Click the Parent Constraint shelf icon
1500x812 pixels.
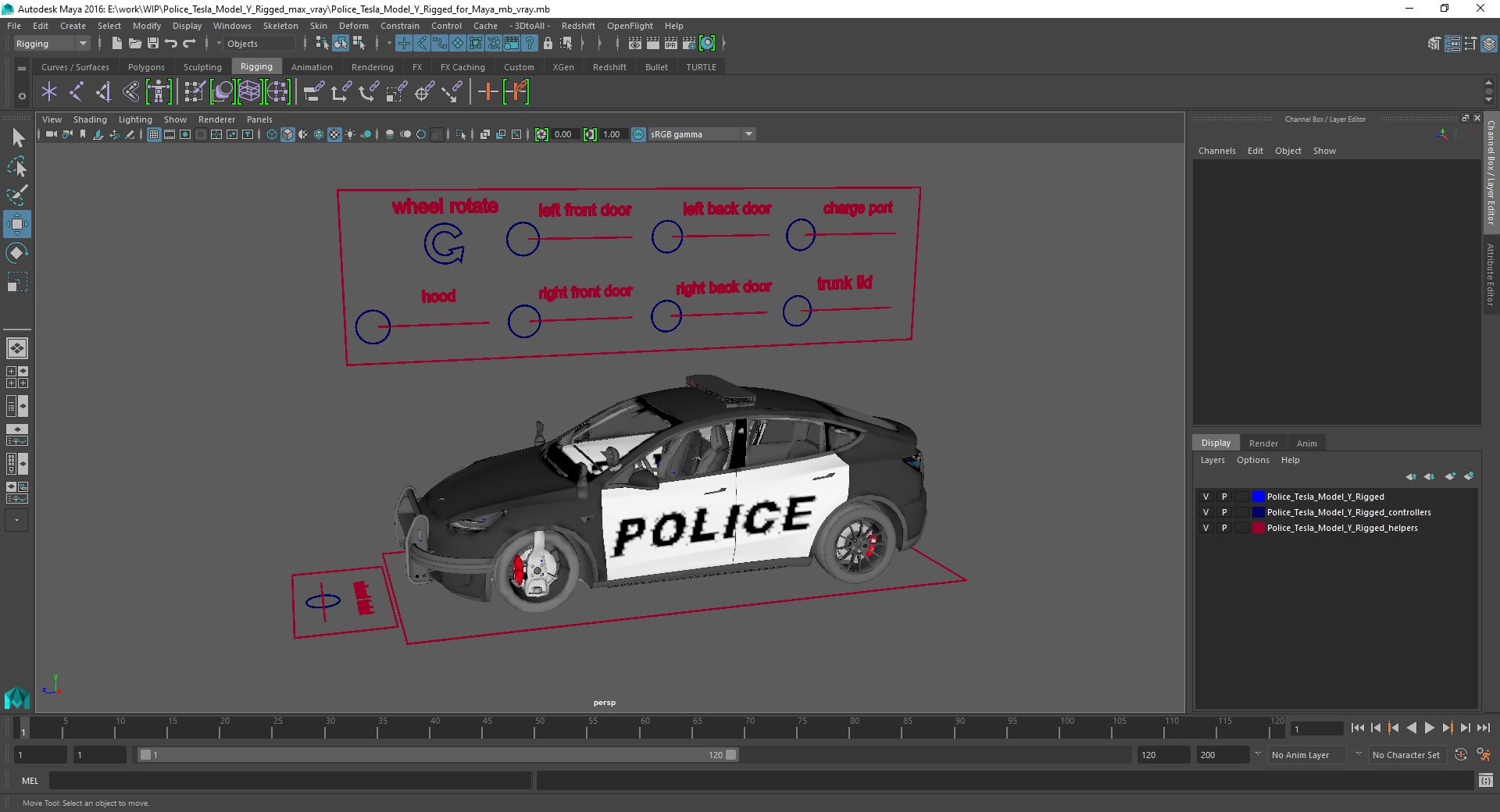pos(313,92)
